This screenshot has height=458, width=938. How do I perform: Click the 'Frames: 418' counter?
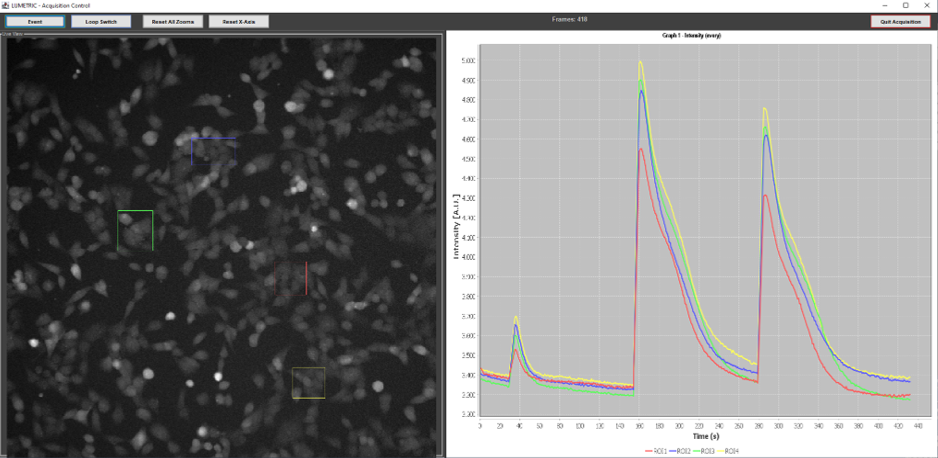coord(570,19)
